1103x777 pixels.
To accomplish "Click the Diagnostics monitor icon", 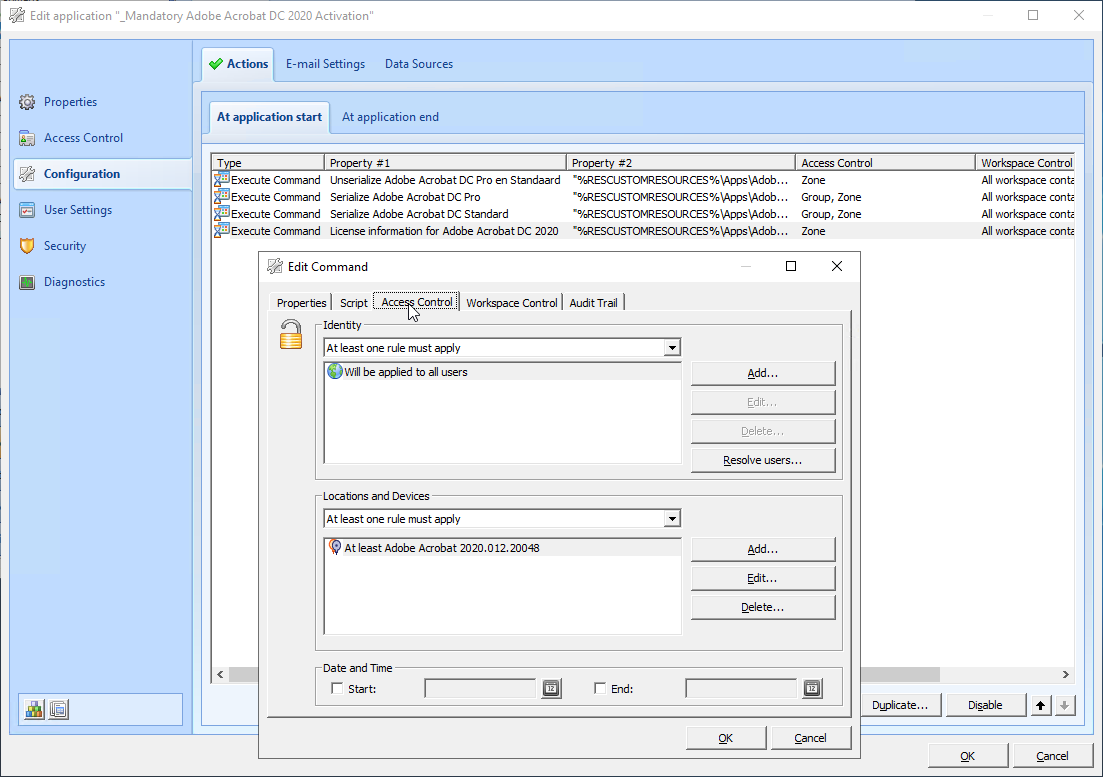I will tap(27, 282).
